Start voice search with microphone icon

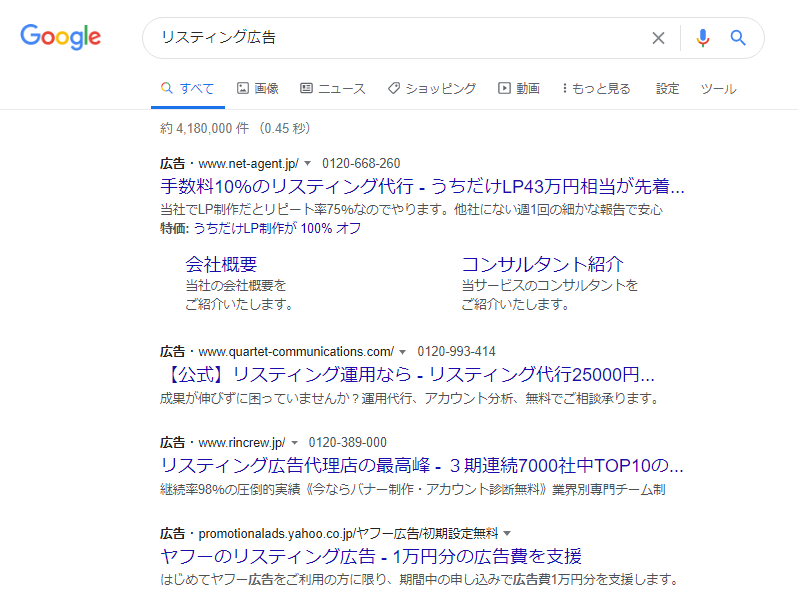coord(703,38)
